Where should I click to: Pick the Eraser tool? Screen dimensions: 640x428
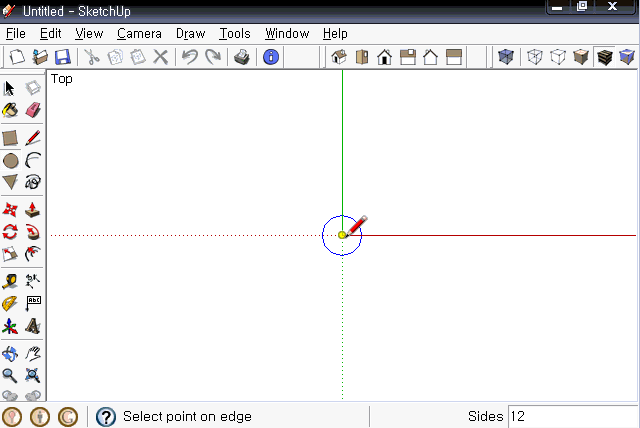click(33, 110)
